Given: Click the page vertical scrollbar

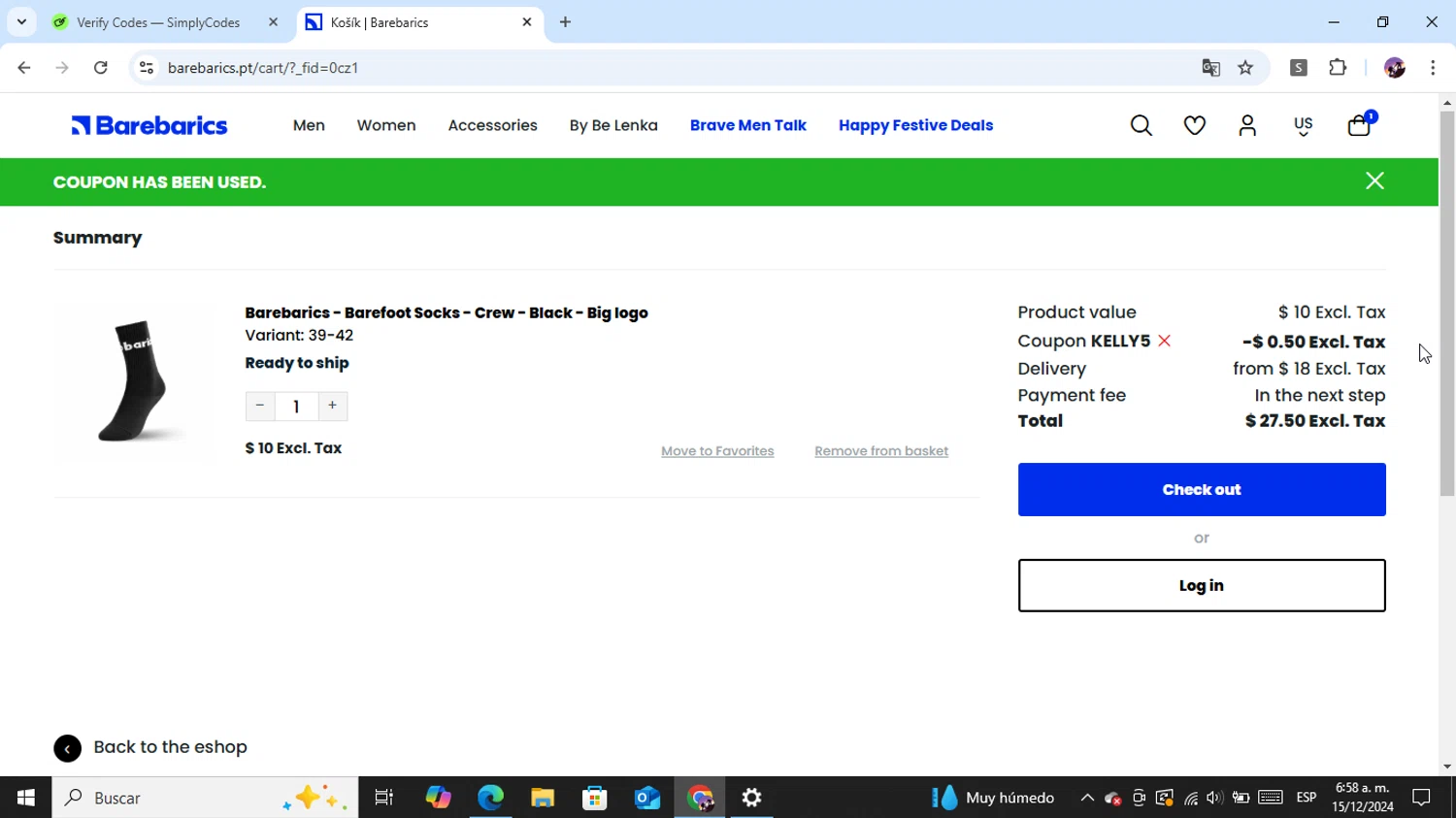Looking at the screenshot, I should point(1447,304).
